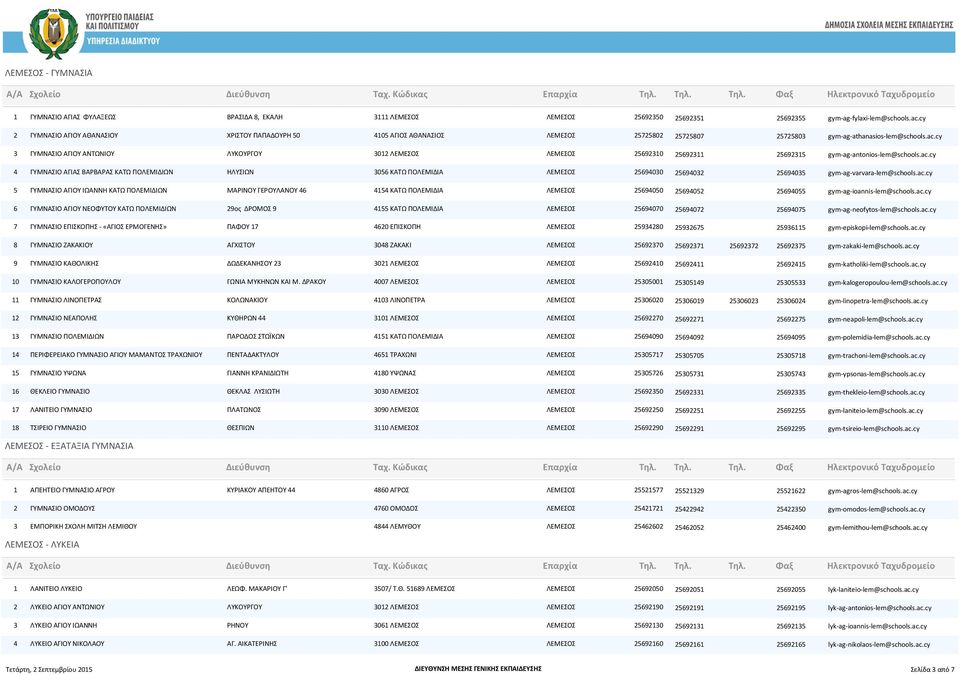Click fax number 25692165
Screen dimensions: 960x675
point(791,644)
